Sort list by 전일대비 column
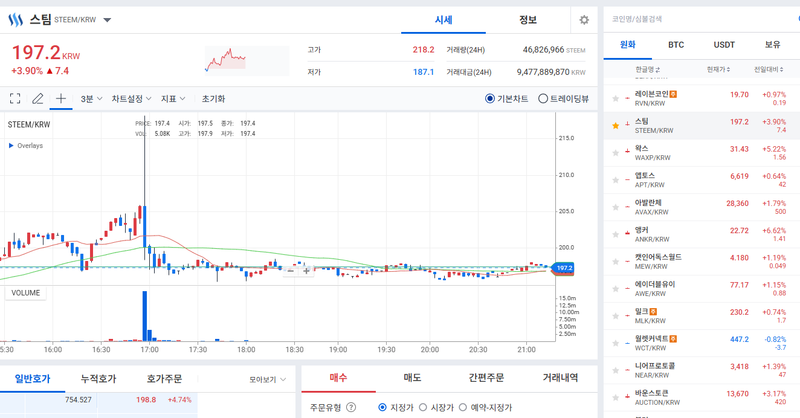This screenshot has width=800, height=418. coord(769,69)
